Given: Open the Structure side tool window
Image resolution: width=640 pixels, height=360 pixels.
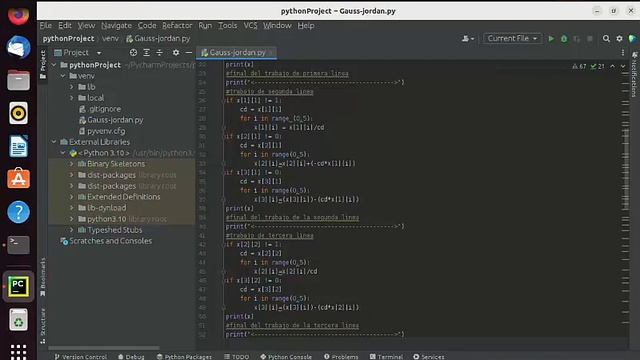Looking at the screenshot, I should click(43, 325).
